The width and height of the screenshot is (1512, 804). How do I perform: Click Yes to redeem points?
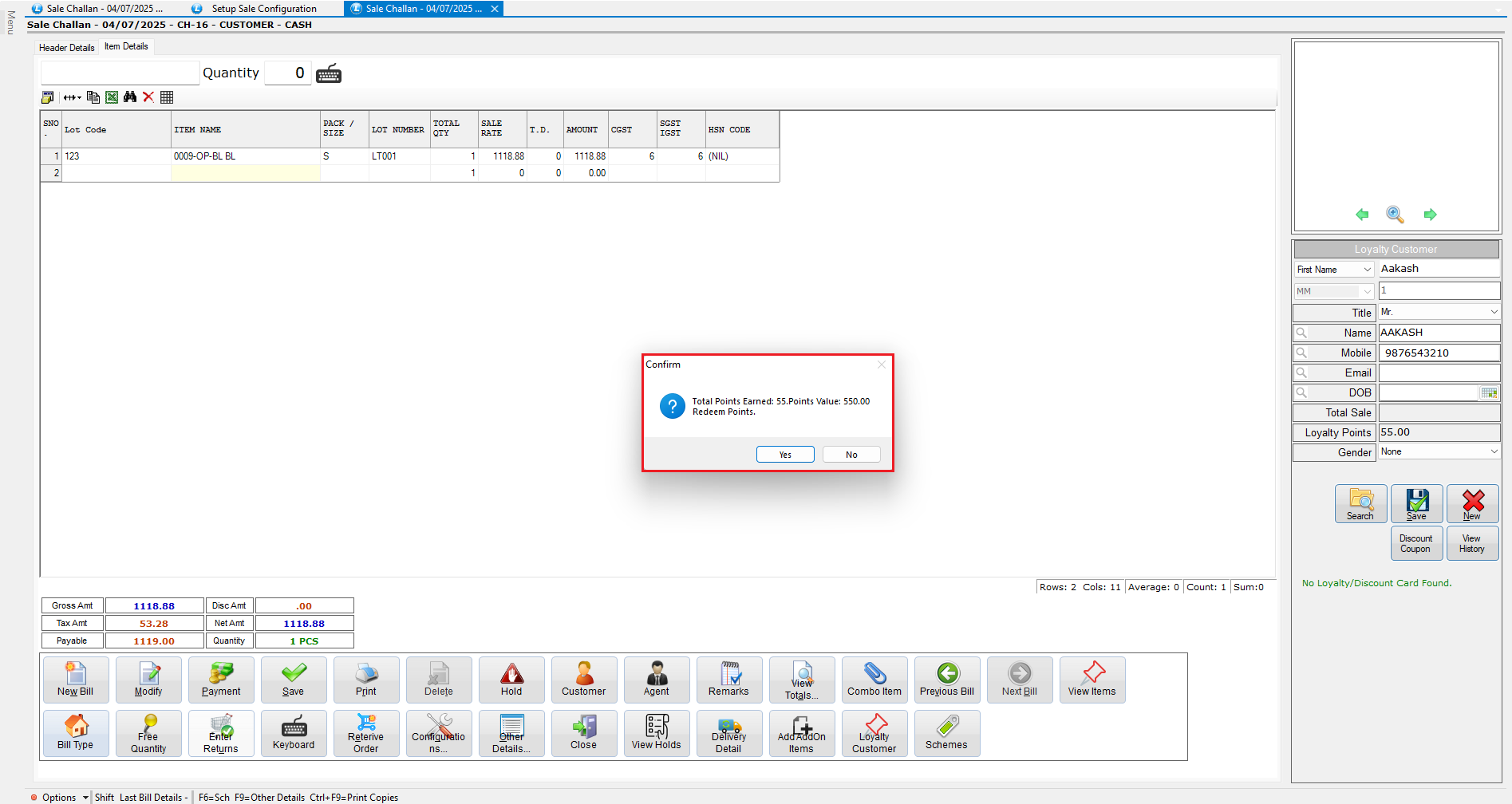(x=785, y=455)
